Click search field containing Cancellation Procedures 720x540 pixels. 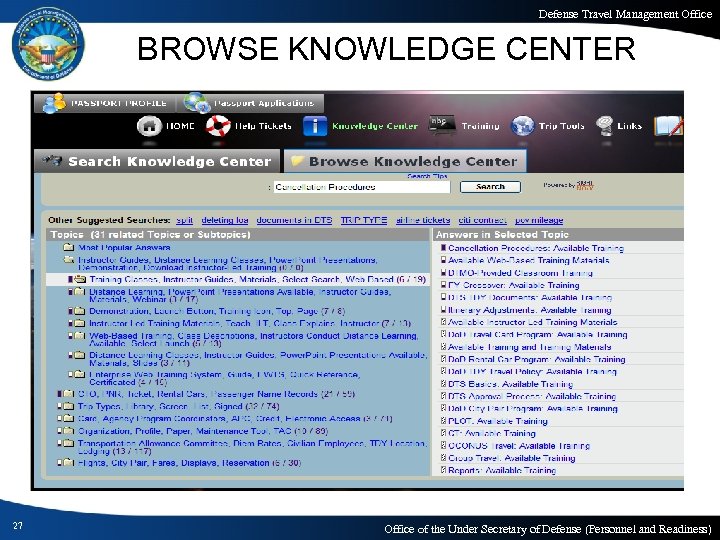click(x=362, y=187)
